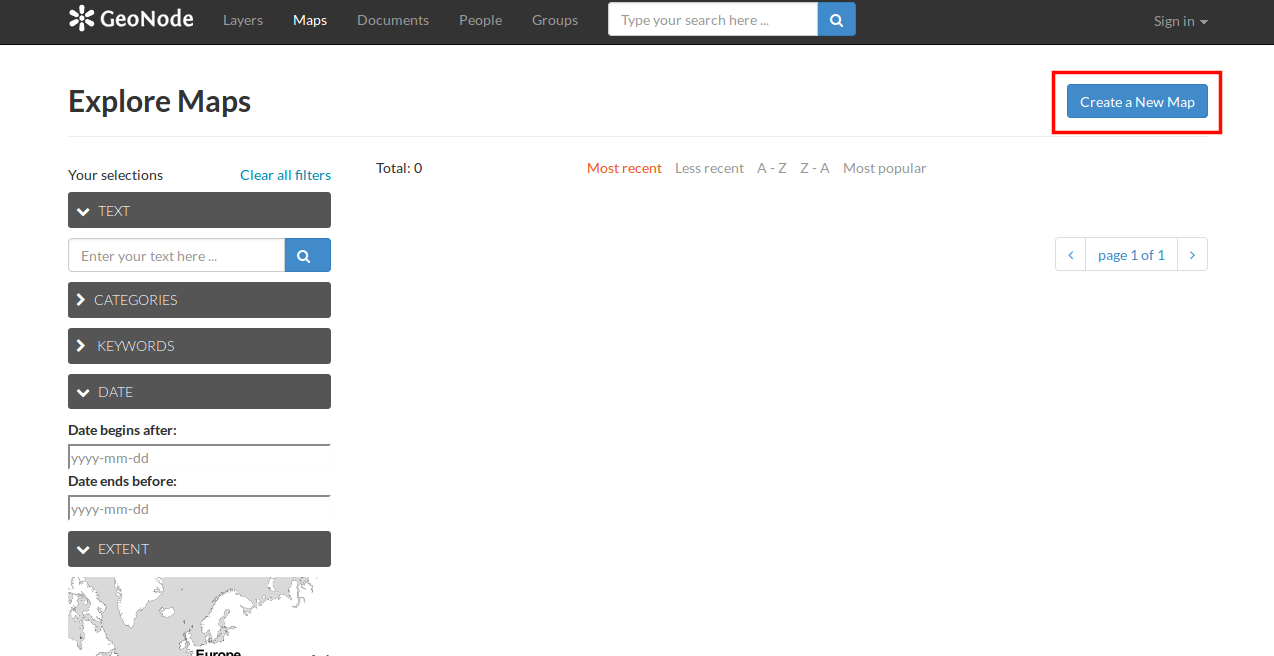Navigate to the People page
The image size is (1274, 656).
pos(480,20)
